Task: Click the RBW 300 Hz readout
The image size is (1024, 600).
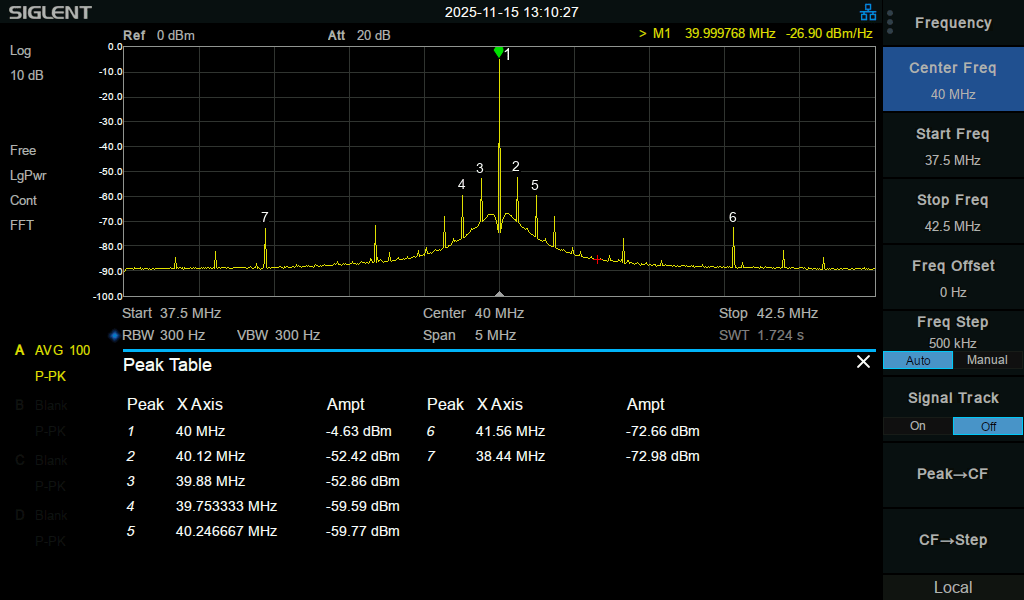Action: [x=163, y=336]
